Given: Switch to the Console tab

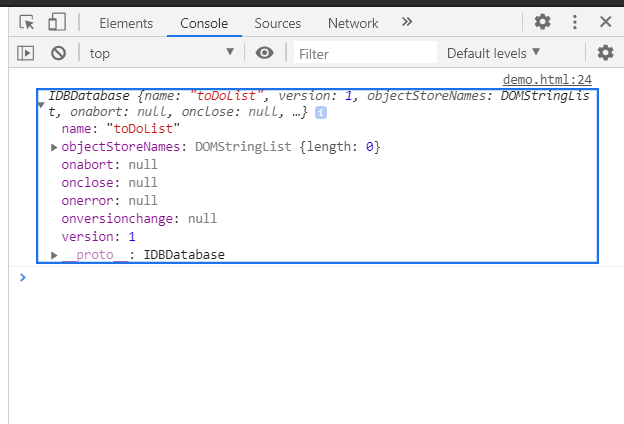Looking at the screenshot, I should (x=204, y=23).
